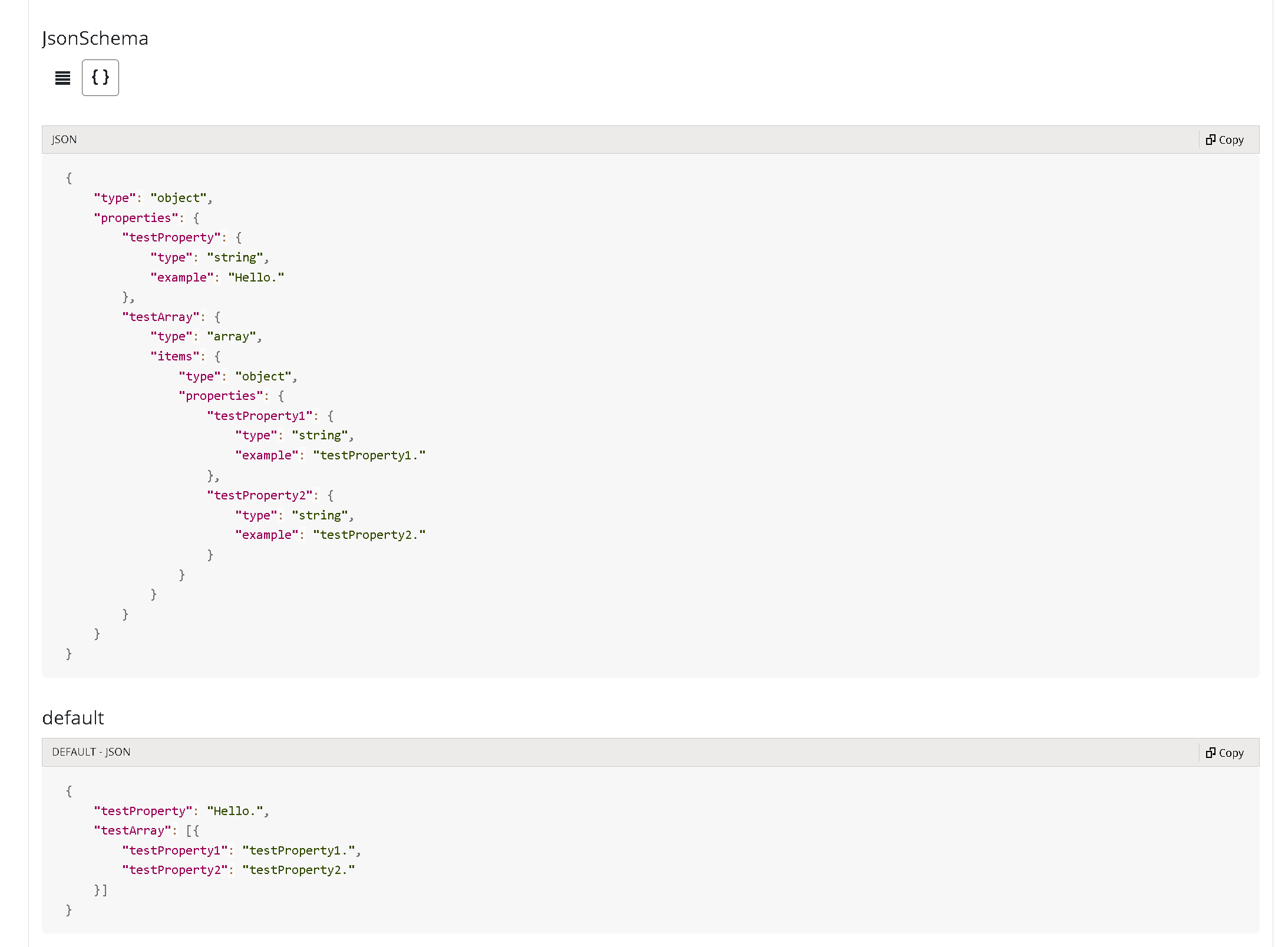Click the "Hello." example value in schema
The image size is (1288, 947).
(x=256, y=277)
